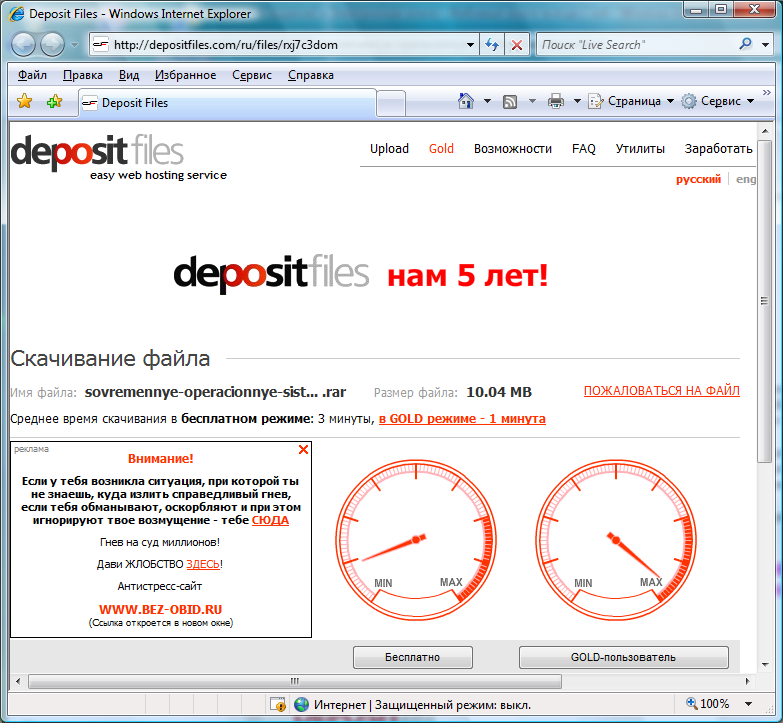This screenshot has height=723, width=783.
Task: Open the Возможности link
Action: coord(513,149)
